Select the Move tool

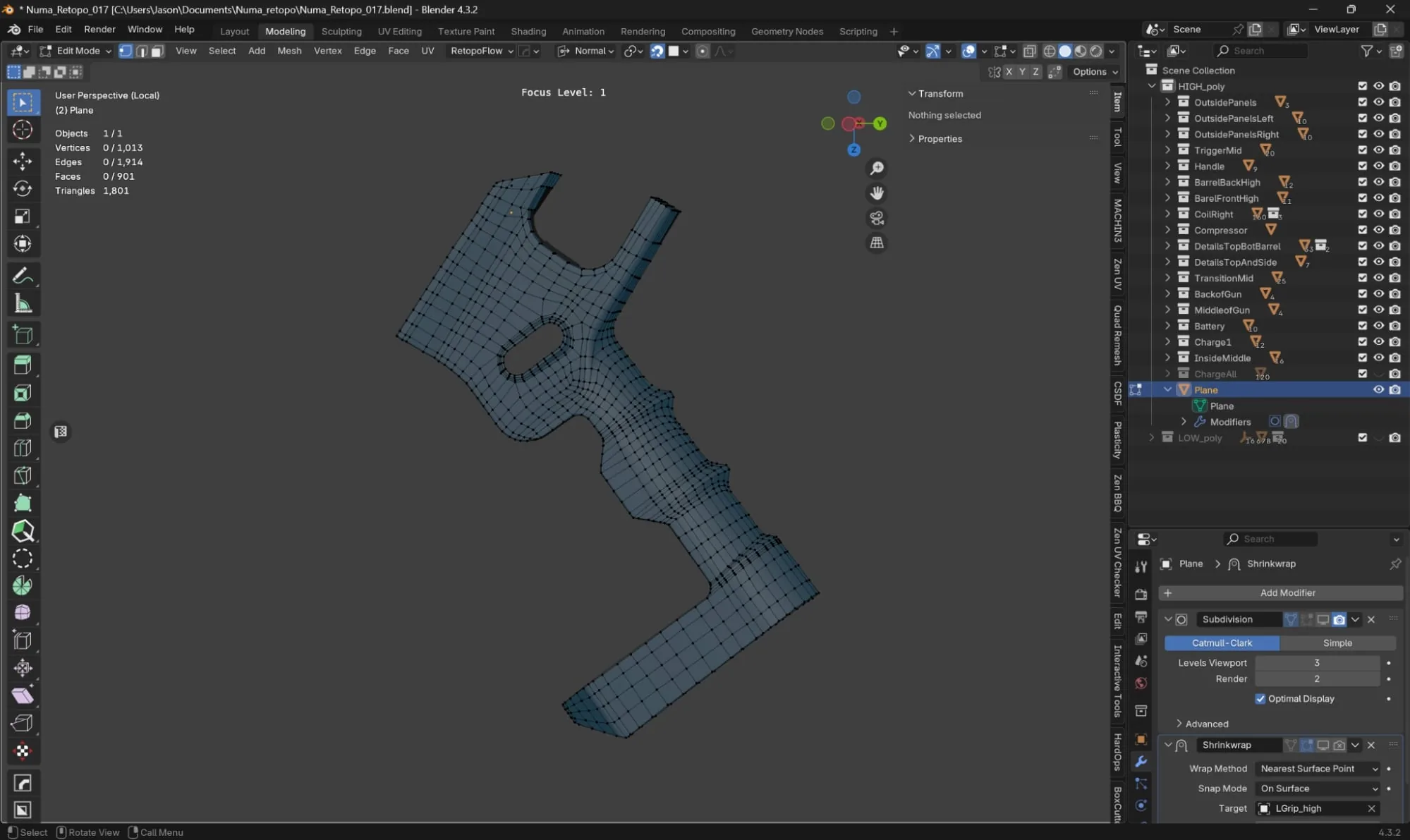23,161
